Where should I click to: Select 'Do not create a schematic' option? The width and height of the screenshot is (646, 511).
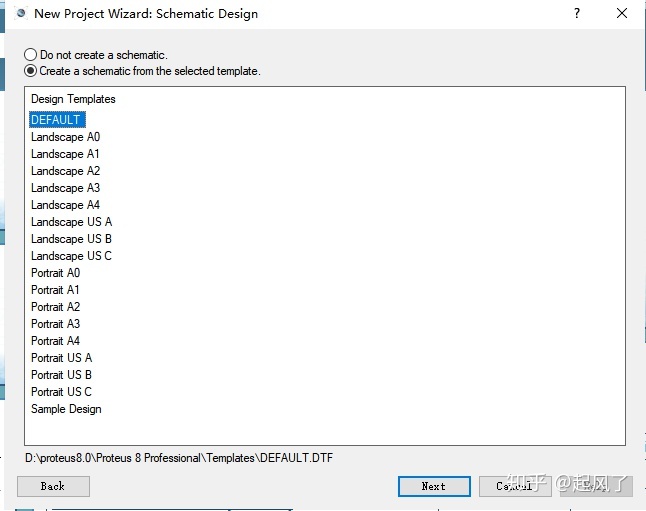click(96, 55)
